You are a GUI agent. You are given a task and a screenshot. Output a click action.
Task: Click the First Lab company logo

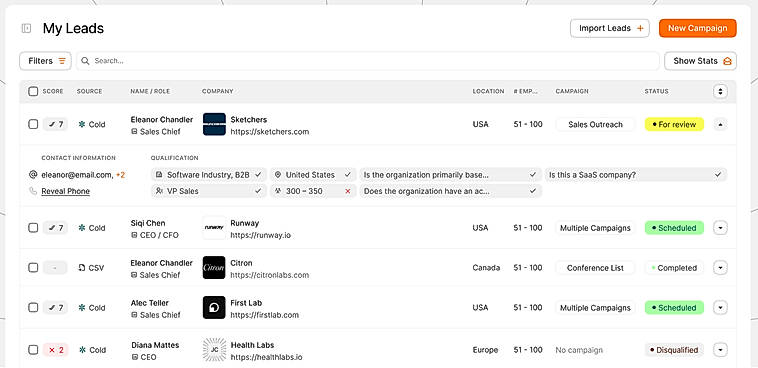tap(214, 308)
